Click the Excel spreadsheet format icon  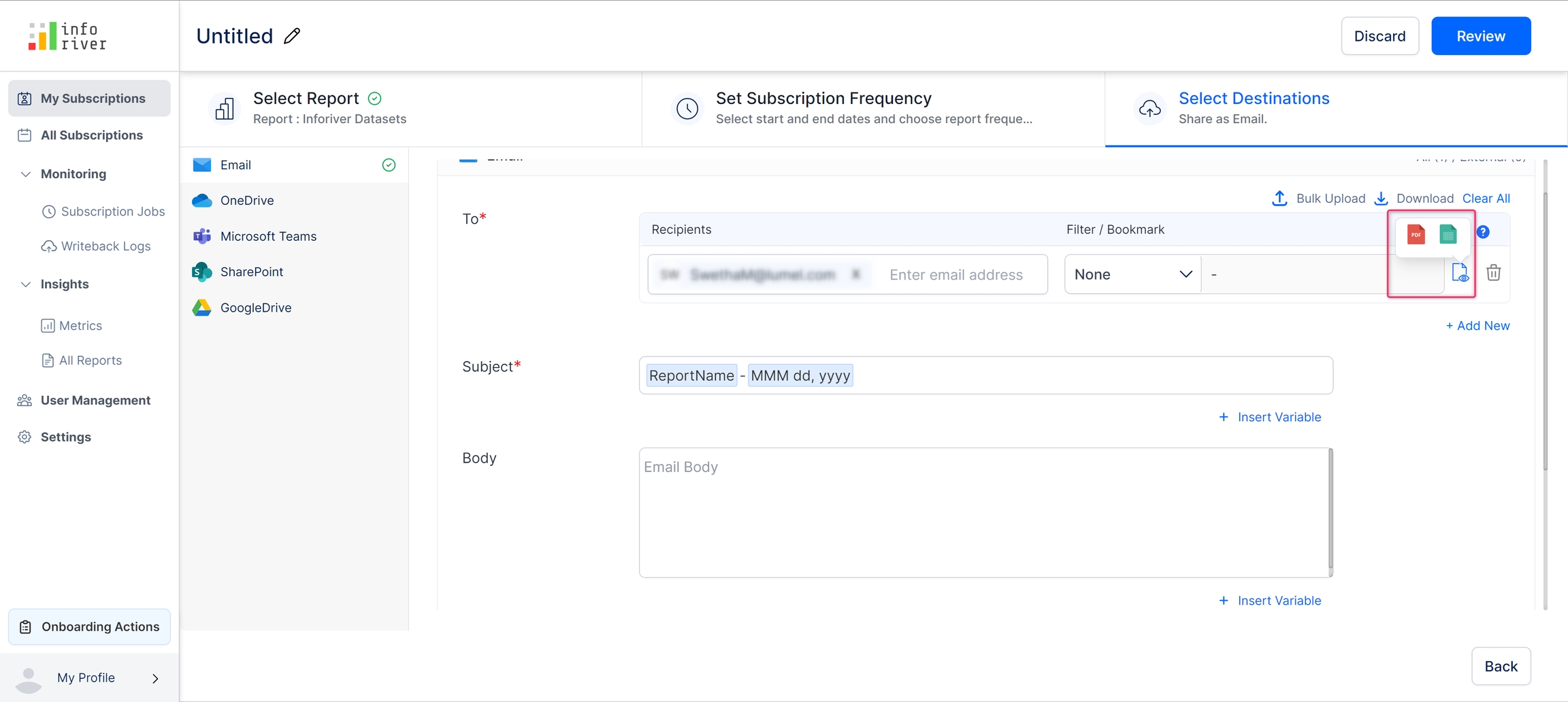click(1448, 235)
